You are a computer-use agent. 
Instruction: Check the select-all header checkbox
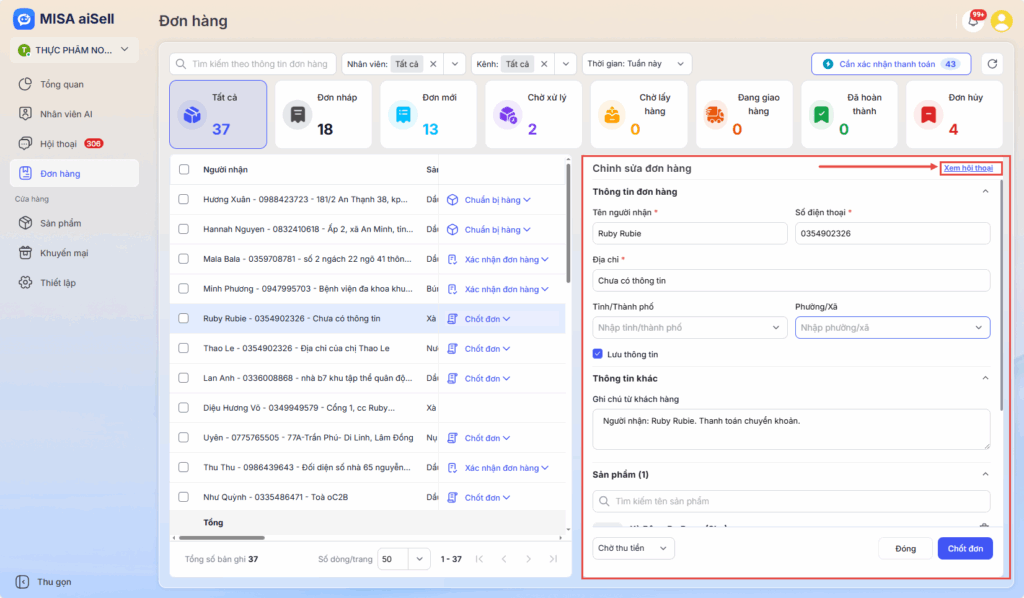(x=183, y=169)
